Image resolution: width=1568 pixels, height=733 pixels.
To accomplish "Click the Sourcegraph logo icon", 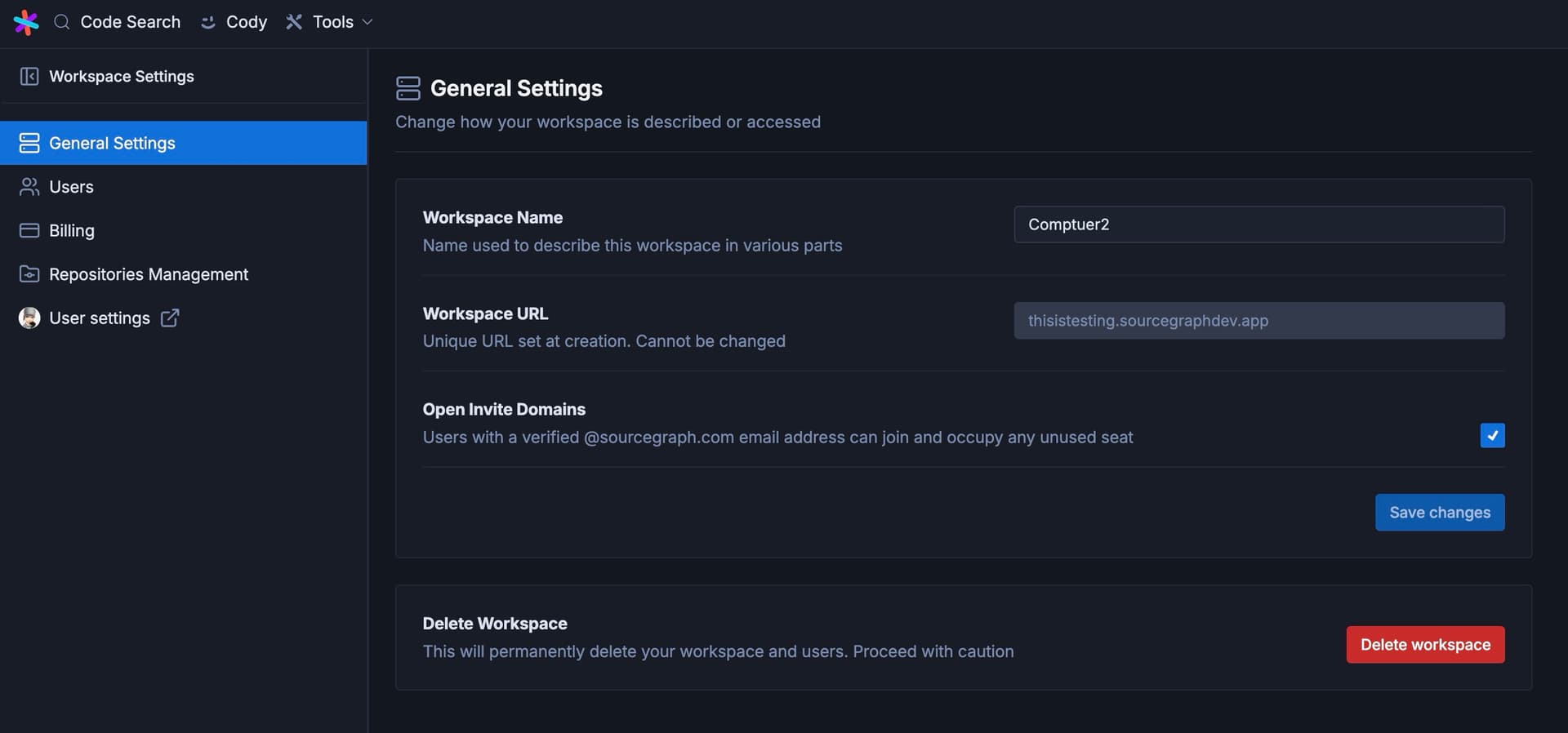I will [x=26, y=22].
